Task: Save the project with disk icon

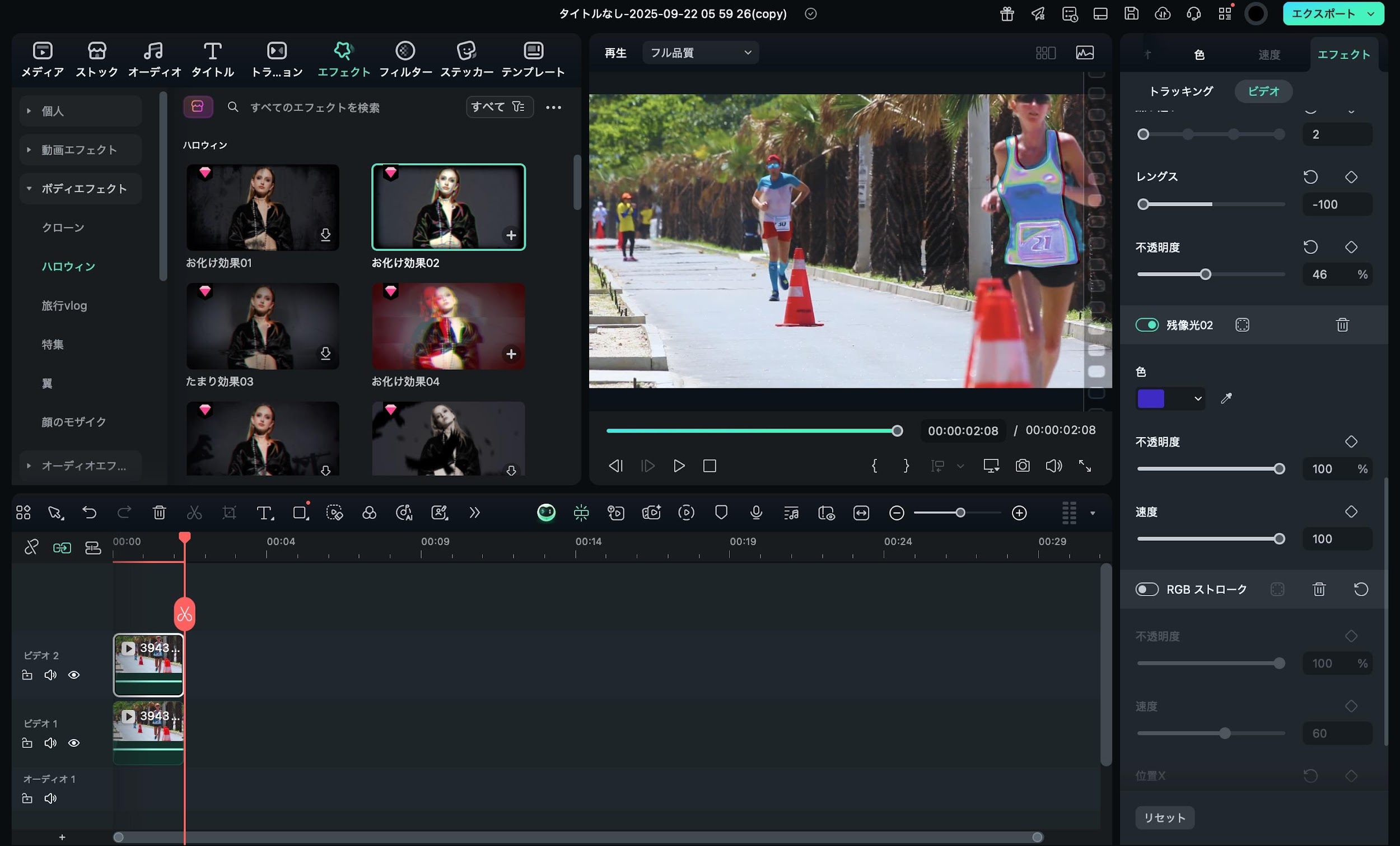Action: (x=1131, y=13)
